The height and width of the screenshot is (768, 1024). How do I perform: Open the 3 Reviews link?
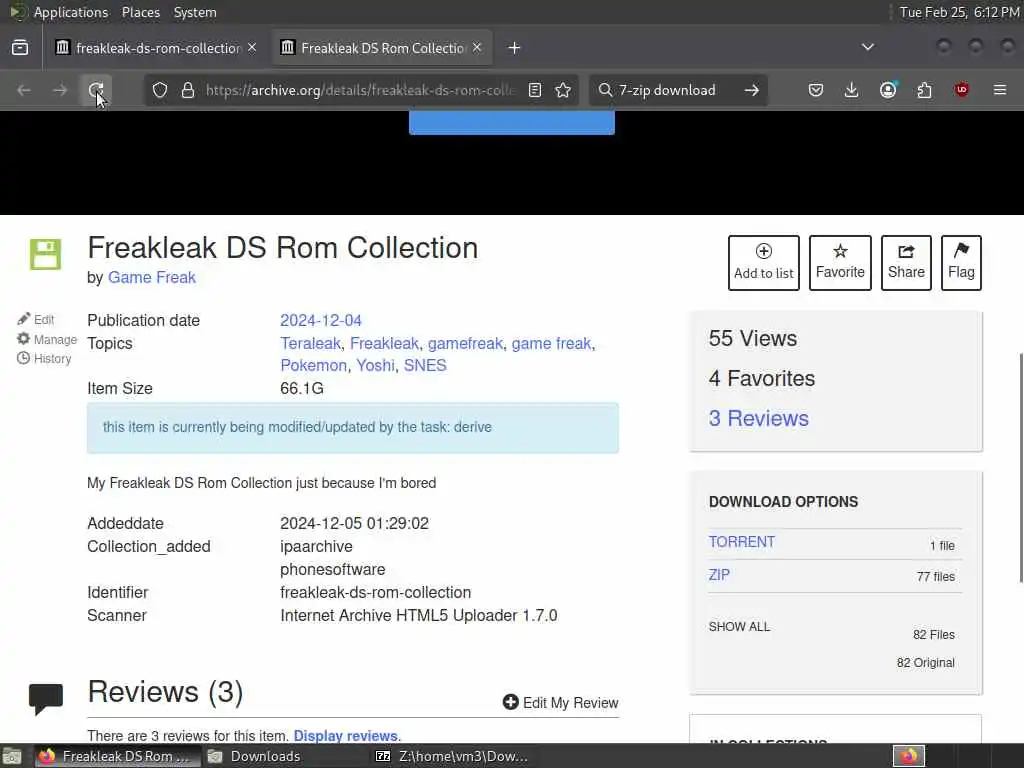pyautogui.click(x=758, y=419)
